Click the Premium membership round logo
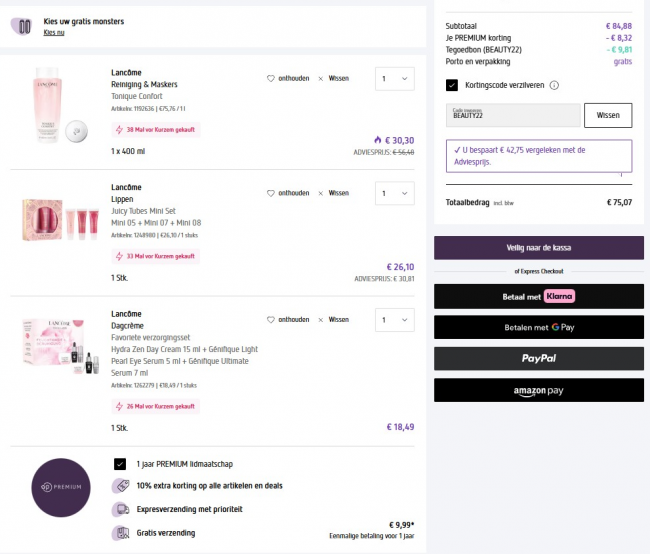Screen dimensions: 650x554 coord(60,487)
